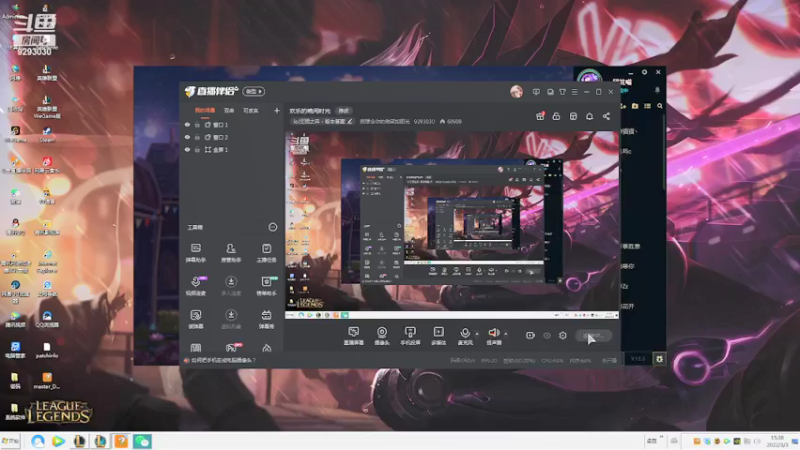800x450 pixels.
Task: Open the skin shirt icon in the title bar
Action: pos(562,92)
